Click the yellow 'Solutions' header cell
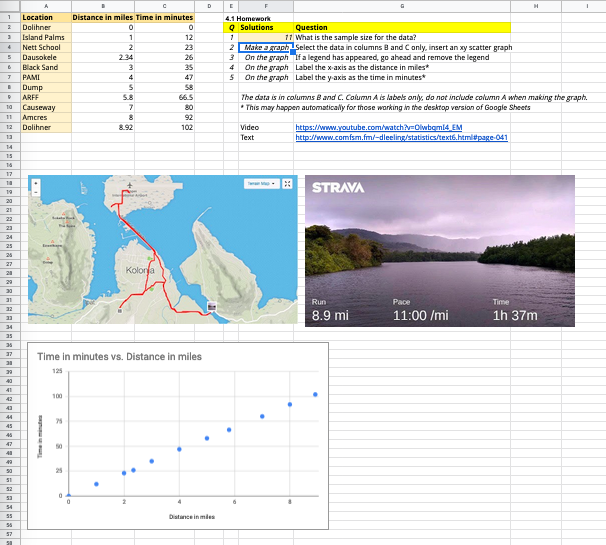Viewport: 606px width, 545px height. [266, 27]
